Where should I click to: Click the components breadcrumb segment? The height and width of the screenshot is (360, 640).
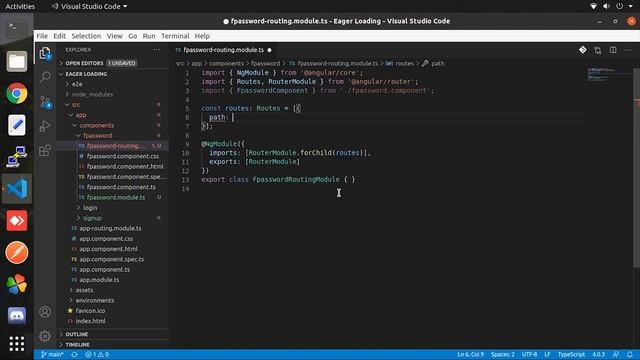227,64
